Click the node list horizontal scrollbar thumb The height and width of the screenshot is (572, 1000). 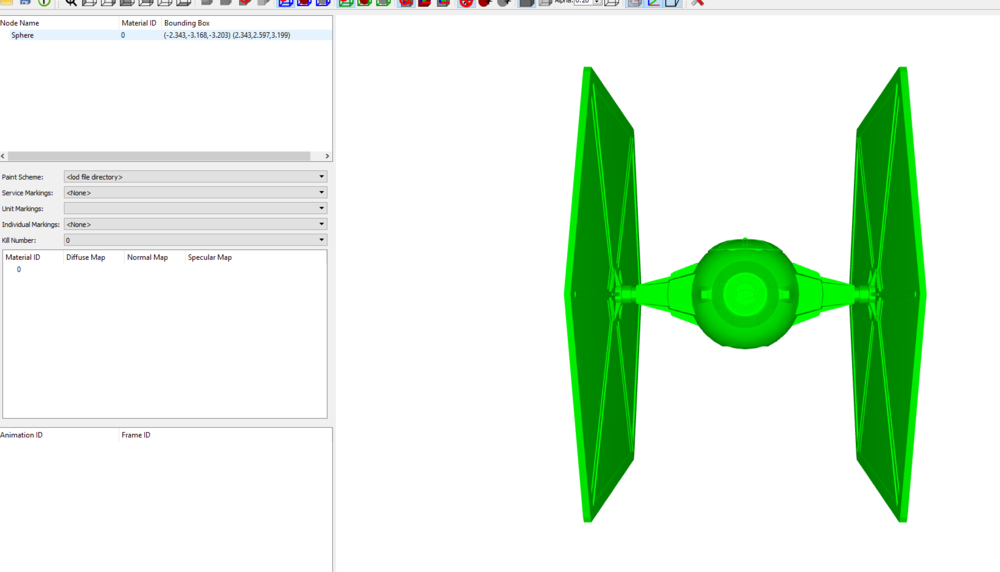159,156
